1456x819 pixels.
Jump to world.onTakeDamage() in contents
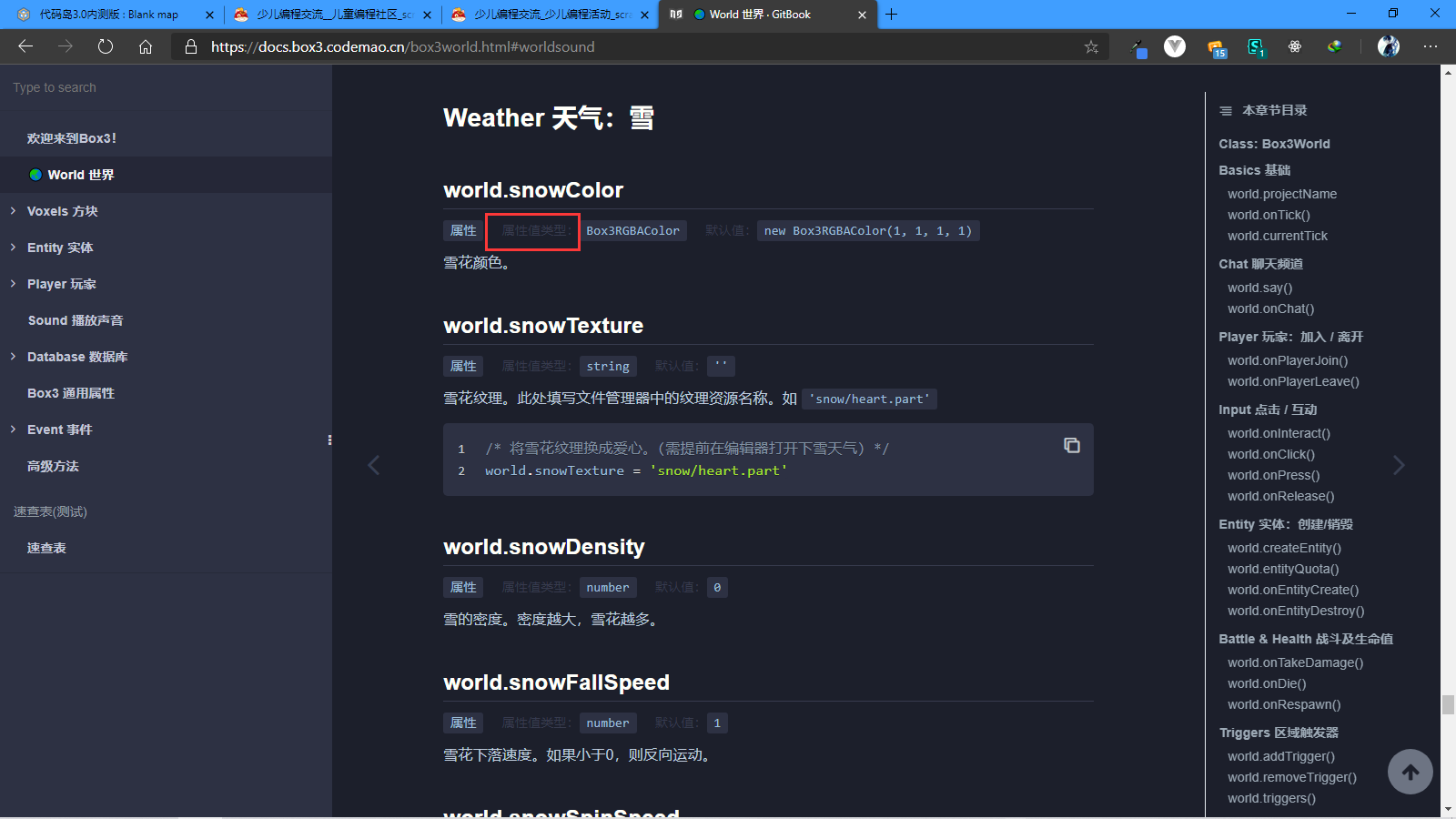coord(1295,662)
